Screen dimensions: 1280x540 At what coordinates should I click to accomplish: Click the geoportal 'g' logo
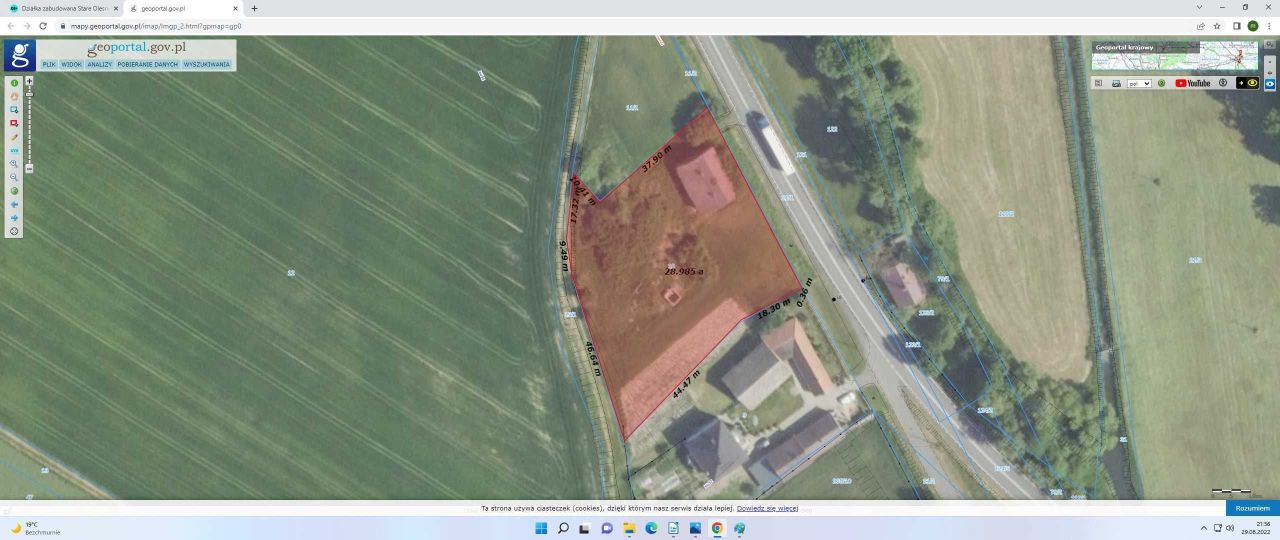(19, 55)
